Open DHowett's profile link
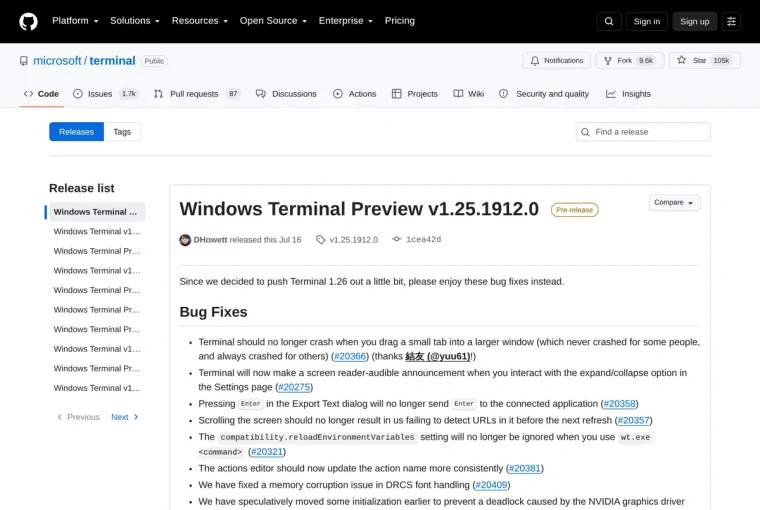The height and width of the screenshot is (510, 760). pos(210,239)
